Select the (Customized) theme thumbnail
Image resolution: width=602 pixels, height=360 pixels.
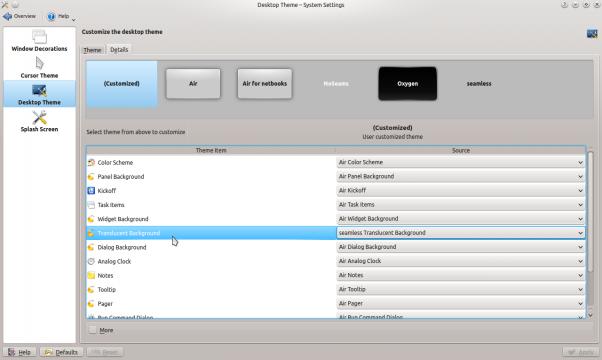122,84
